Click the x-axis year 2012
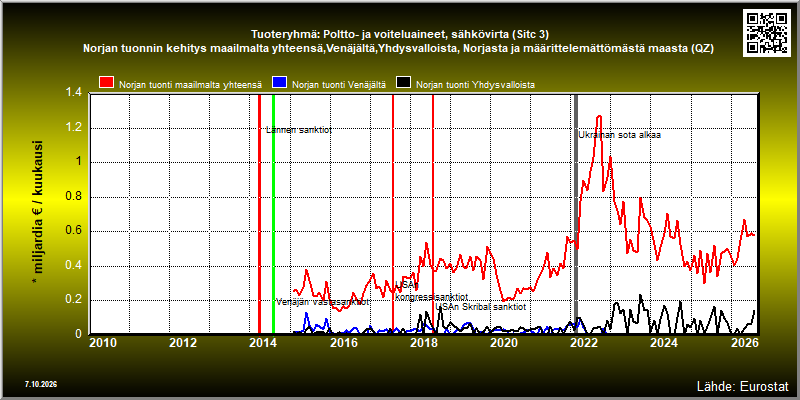800x400 pixels. click(x=184, y=343)
